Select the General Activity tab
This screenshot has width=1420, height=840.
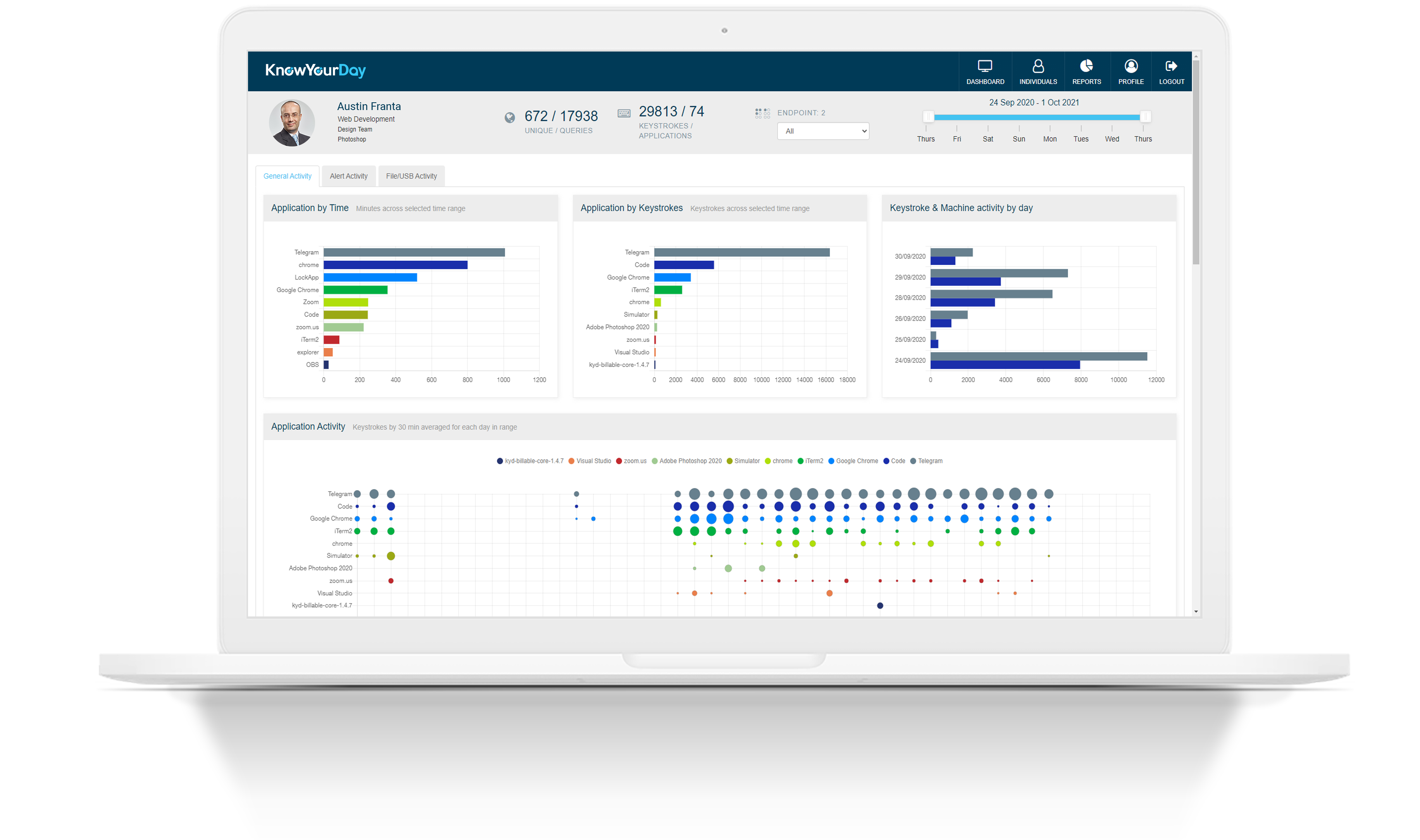tap(287, 176)
